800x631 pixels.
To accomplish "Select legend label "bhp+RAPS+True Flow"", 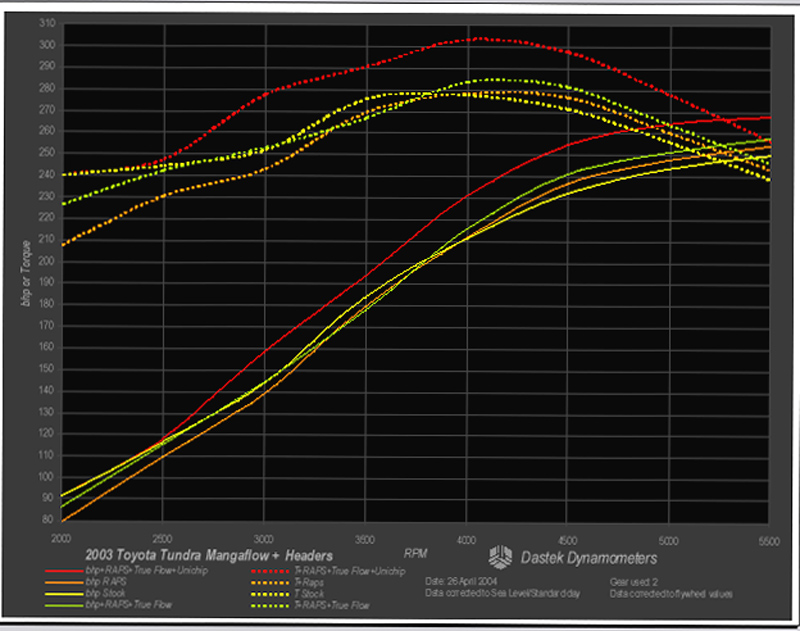I will tap(129, 605).
